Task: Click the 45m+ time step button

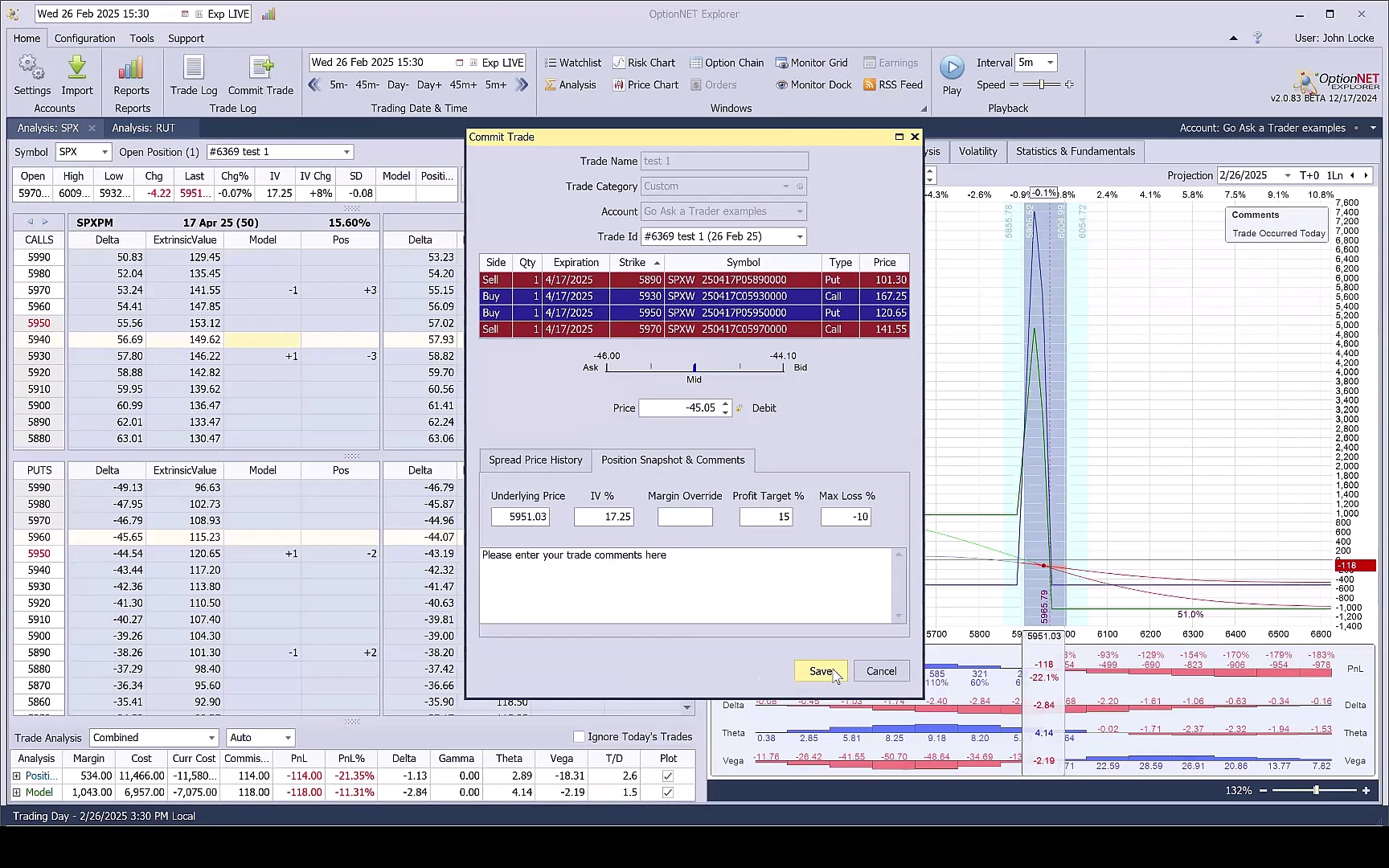Action: (463, 84)
